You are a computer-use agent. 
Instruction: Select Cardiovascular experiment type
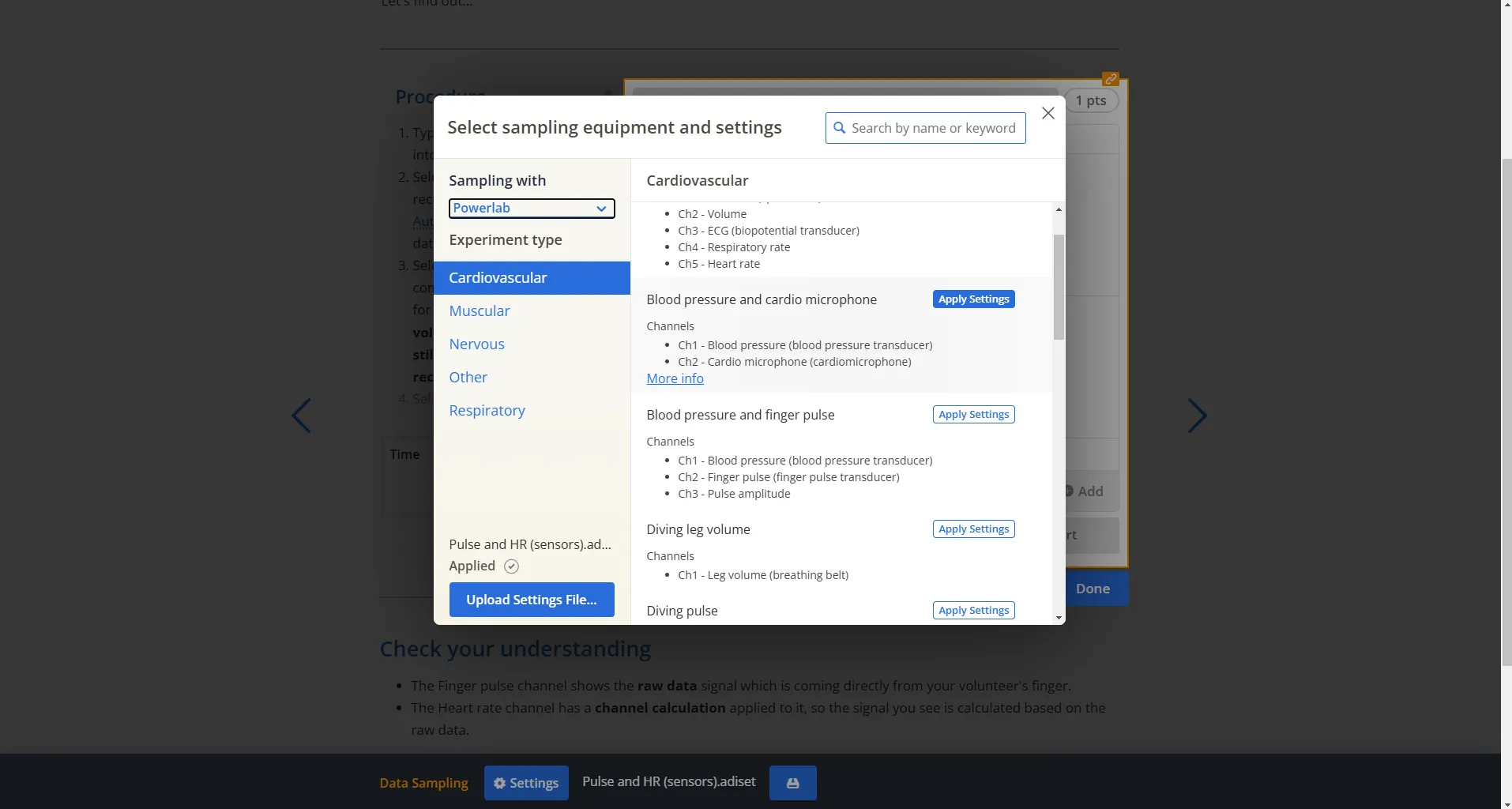[532, 278]
